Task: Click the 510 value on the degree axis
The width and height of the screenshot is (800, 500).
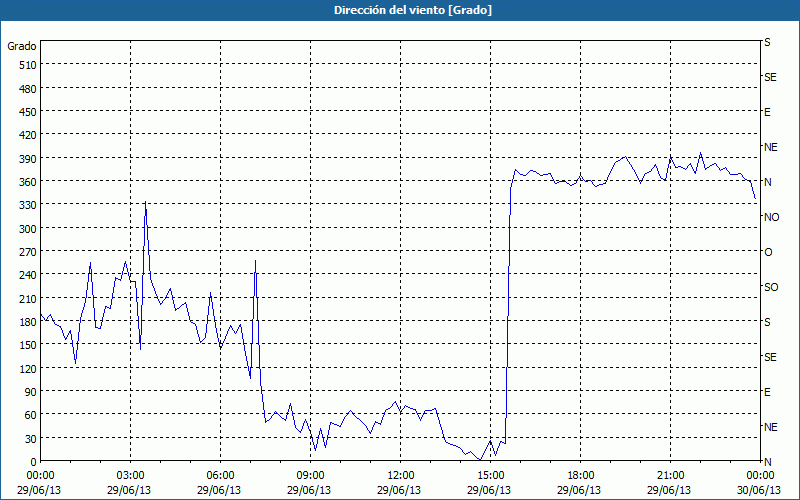Action: point(29,65)
